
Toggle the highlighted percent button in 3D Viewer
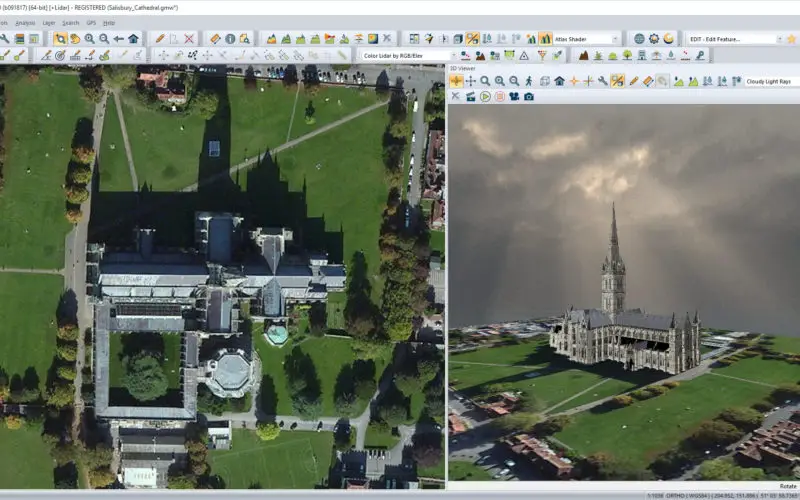click(x=617, y=81)
